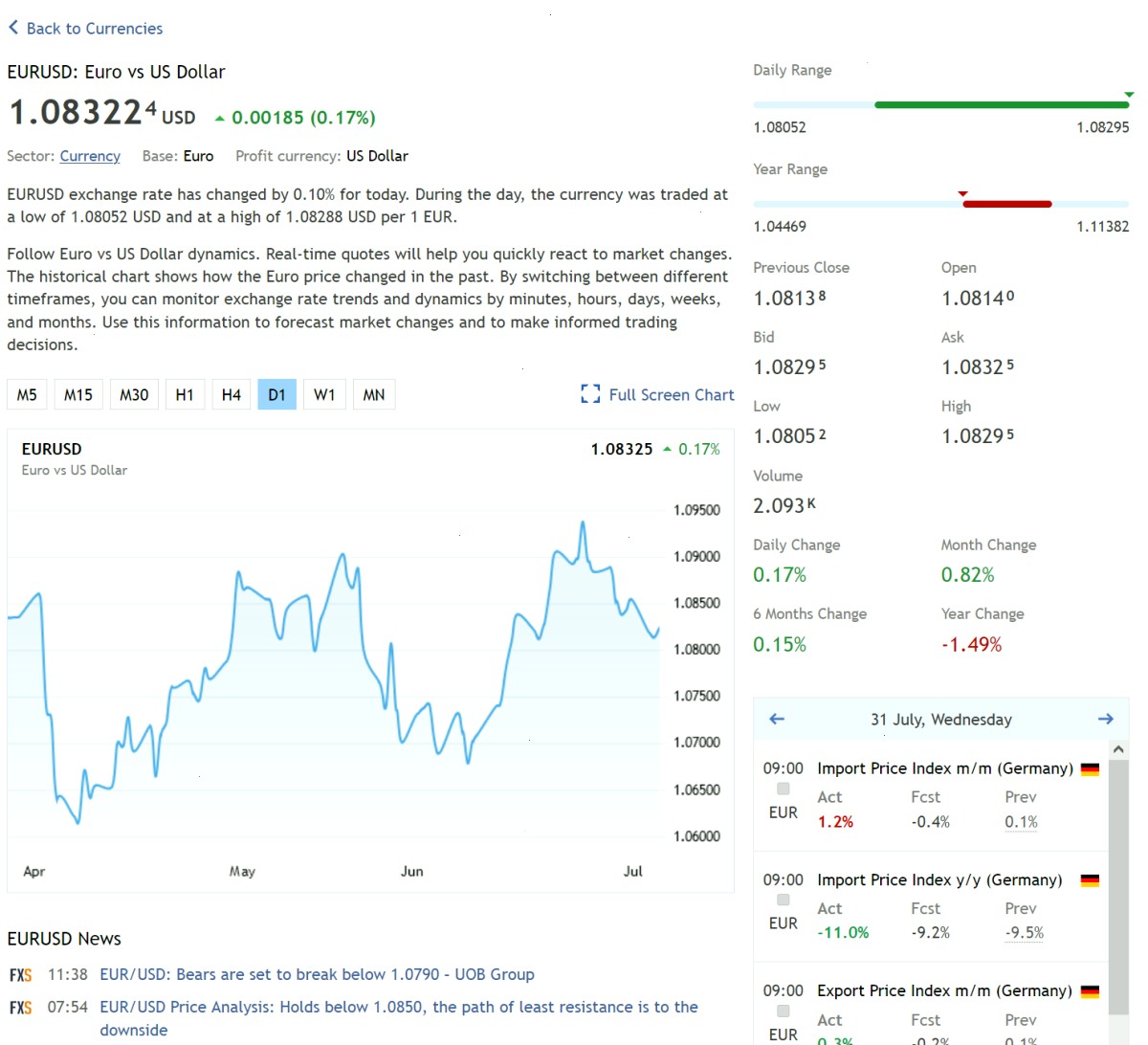This screenshot has height=1045, width=1148.
Task: Click the Daily Range green slider bar
Action: [x=1002, y=104]
